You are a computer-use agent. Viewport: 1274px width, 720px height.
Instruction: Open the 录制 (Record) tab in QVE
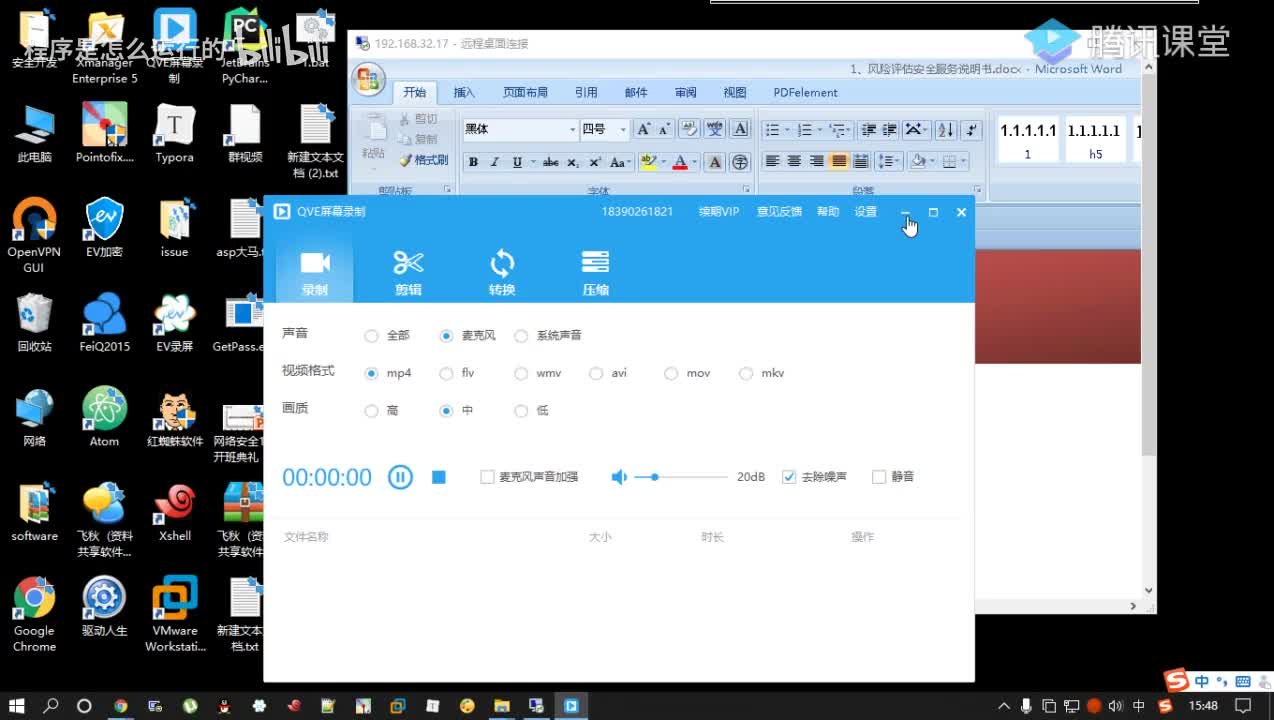pyautogui.click(x=315, y=272)
